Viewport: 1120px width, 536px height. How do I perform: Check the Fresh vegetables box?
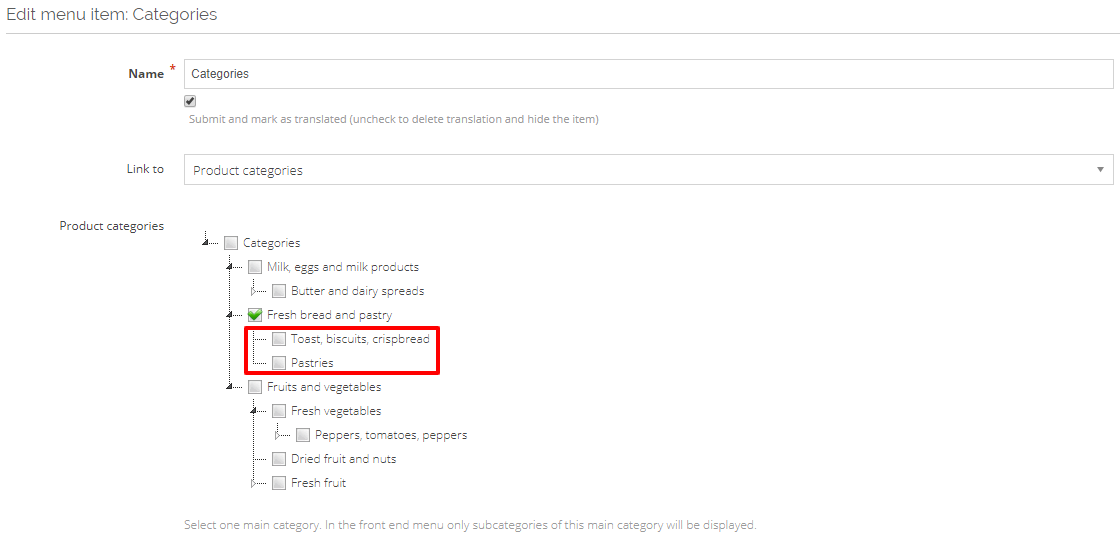(x=279, y=411)
